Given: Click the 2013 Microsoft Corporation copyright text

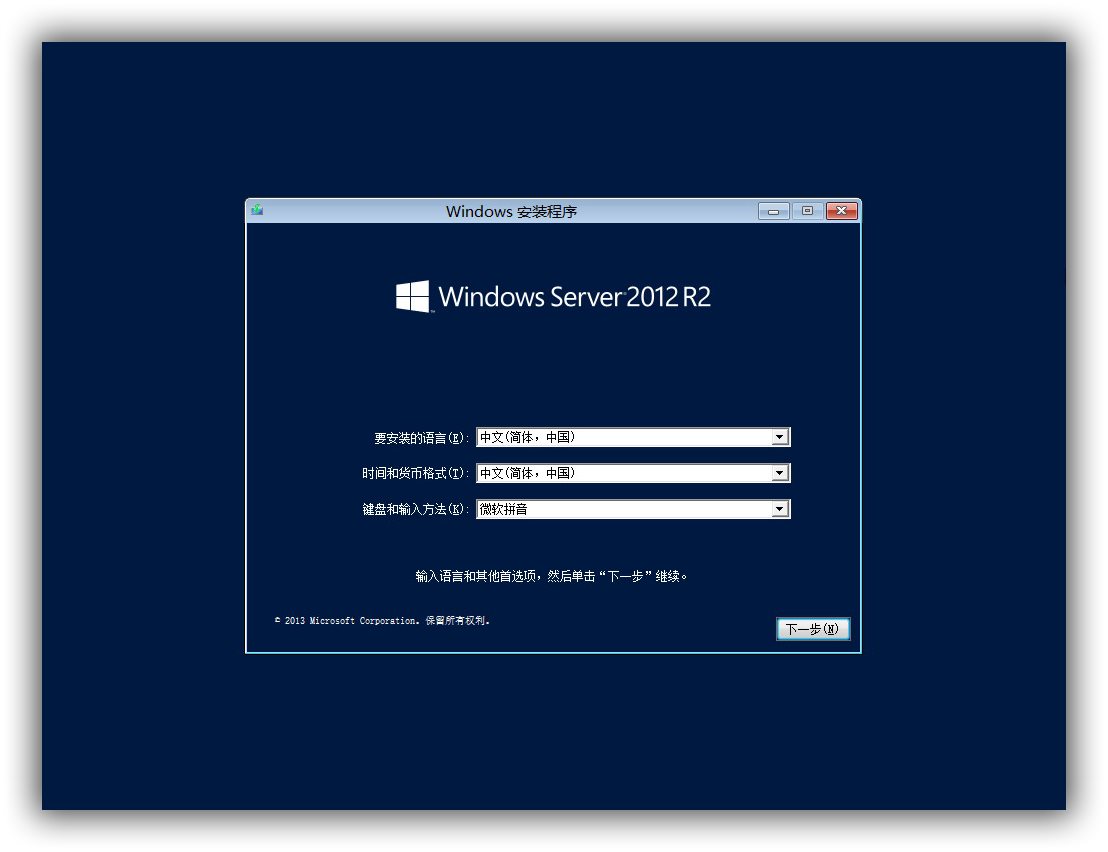Looking at the screenshot, I should coord(382,621).
